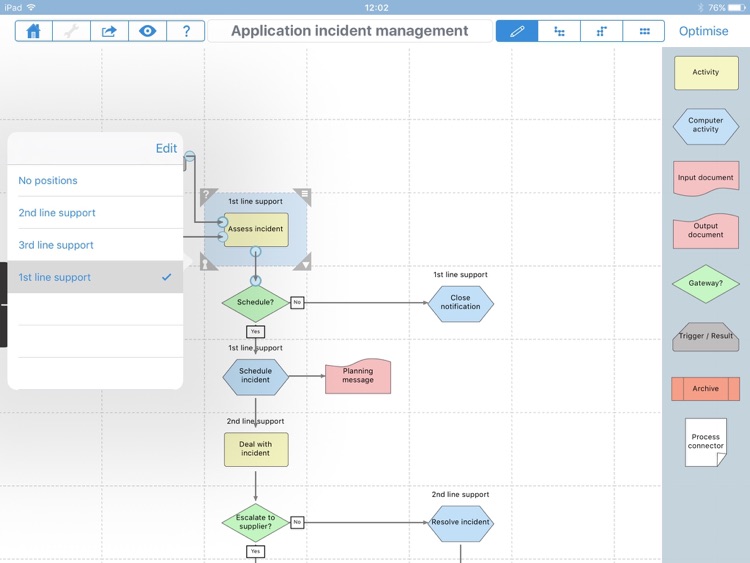Click the 2nd line support label above Resolve incident
750x563 pixels.
coord(460,495)
